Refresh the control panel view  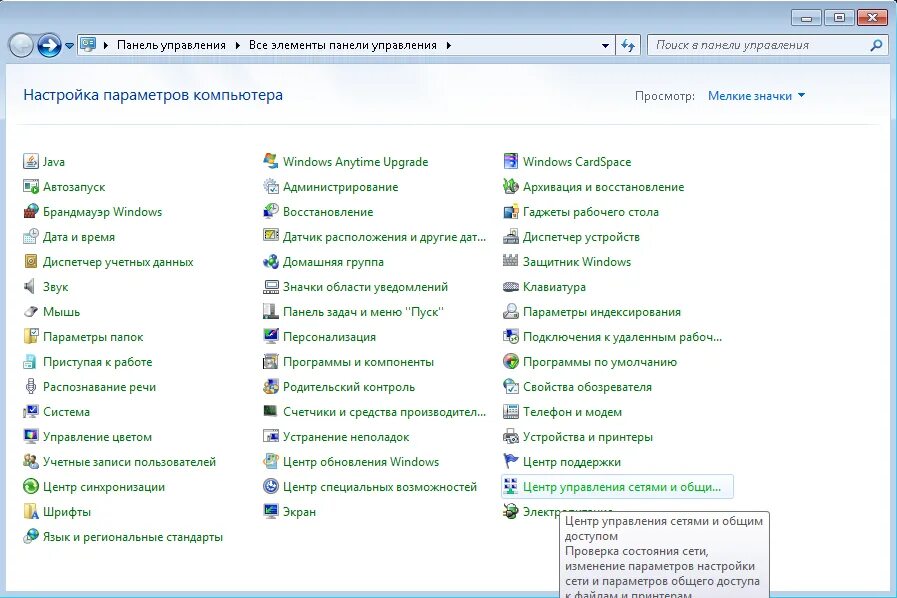(628, 45)
